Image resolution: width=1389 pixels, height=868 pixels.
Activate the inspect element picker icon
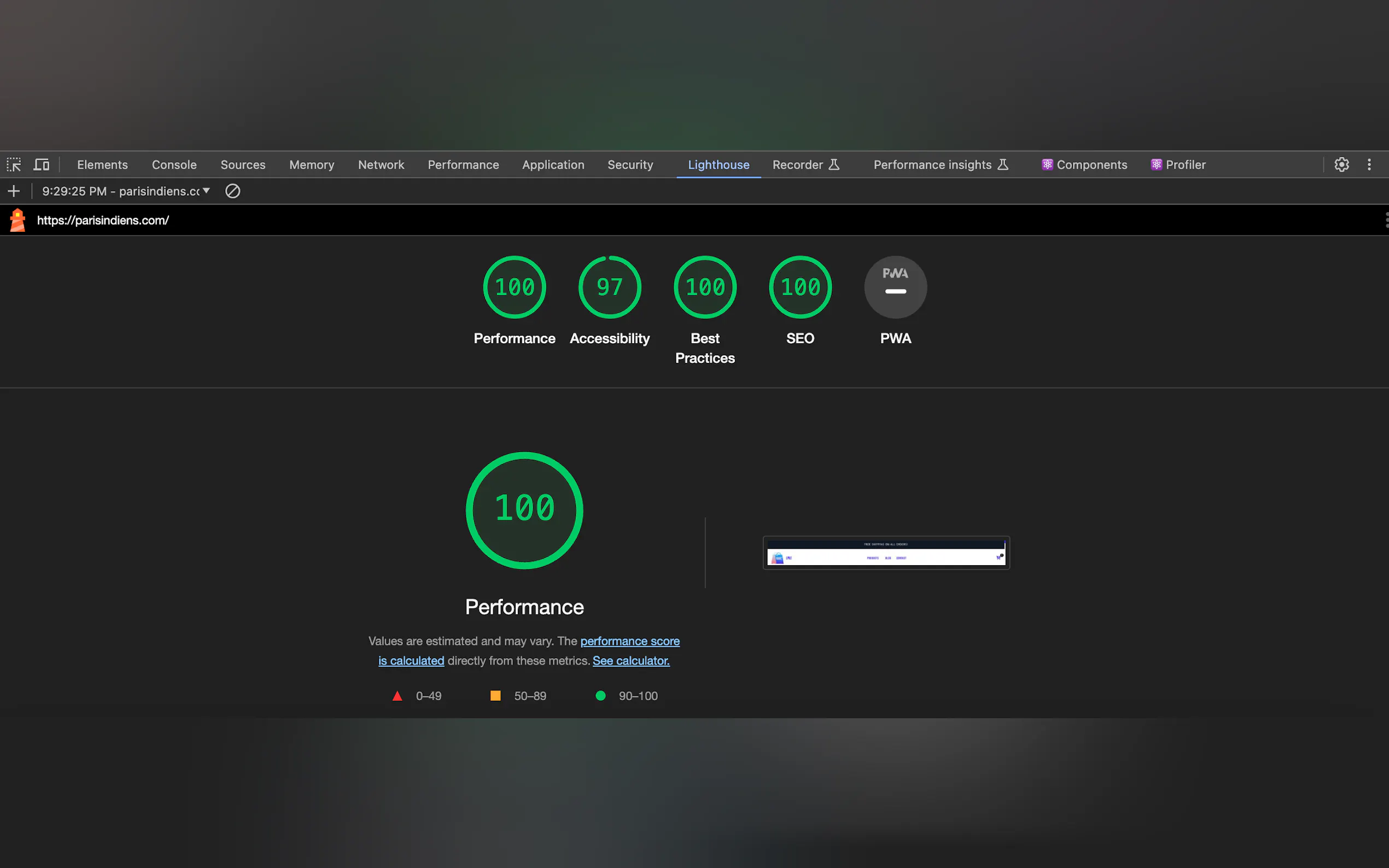click(x=14, y=165)
